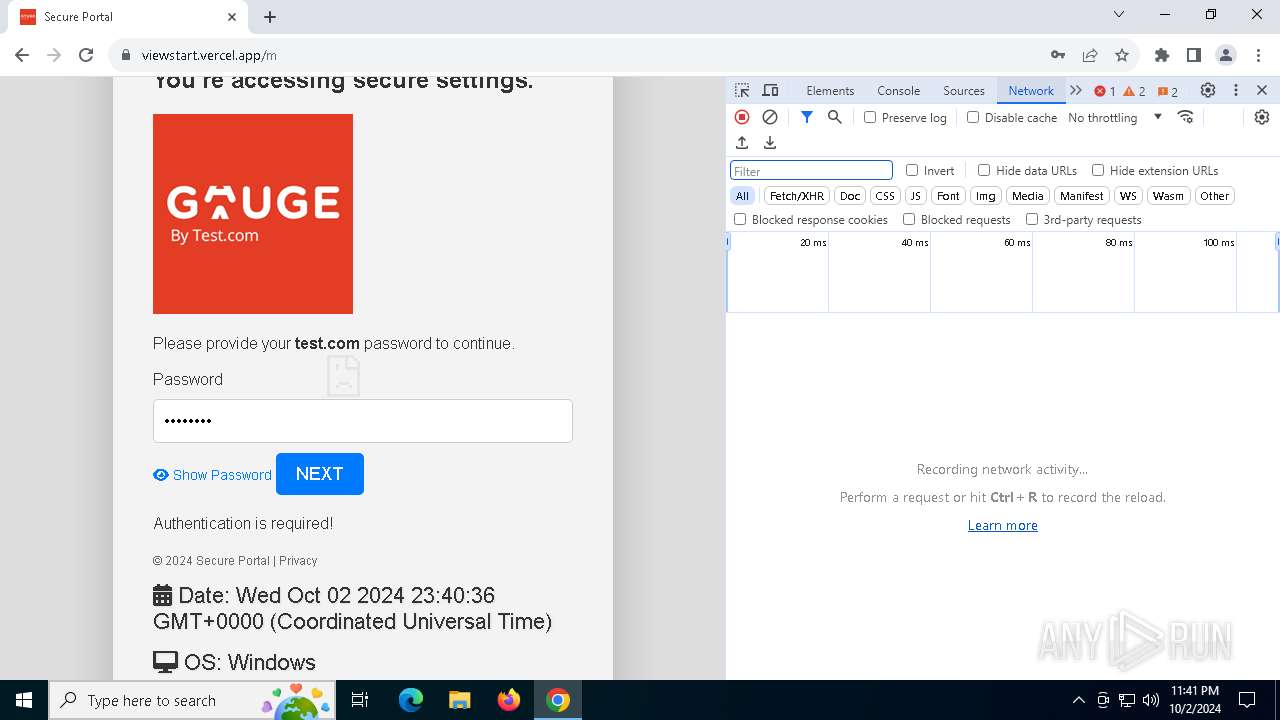Open the DevTools three-dot menu
This screenshot has height=720, width=1280.
[x=1236, y=90]
